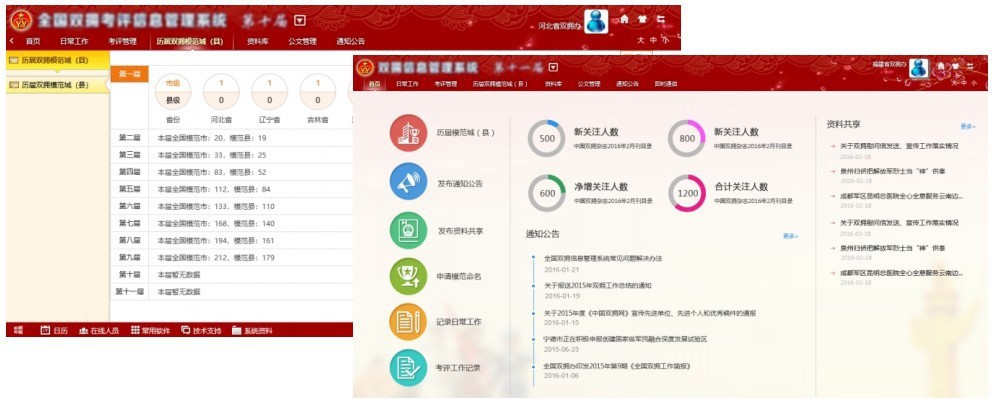This screenshot has width=994, height=404.
Task: Open the session dropdown arrow in front window title
Action: click(553, 66)
